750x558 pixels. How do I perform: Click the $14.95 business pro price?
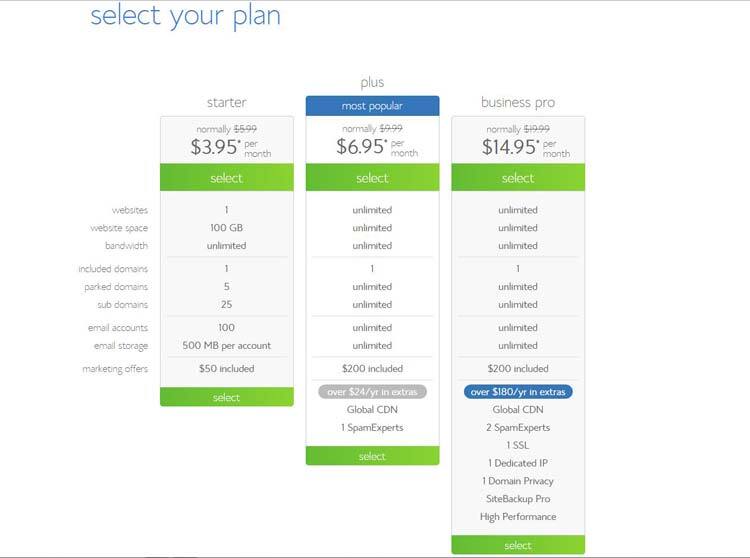[x=510, y=146]
